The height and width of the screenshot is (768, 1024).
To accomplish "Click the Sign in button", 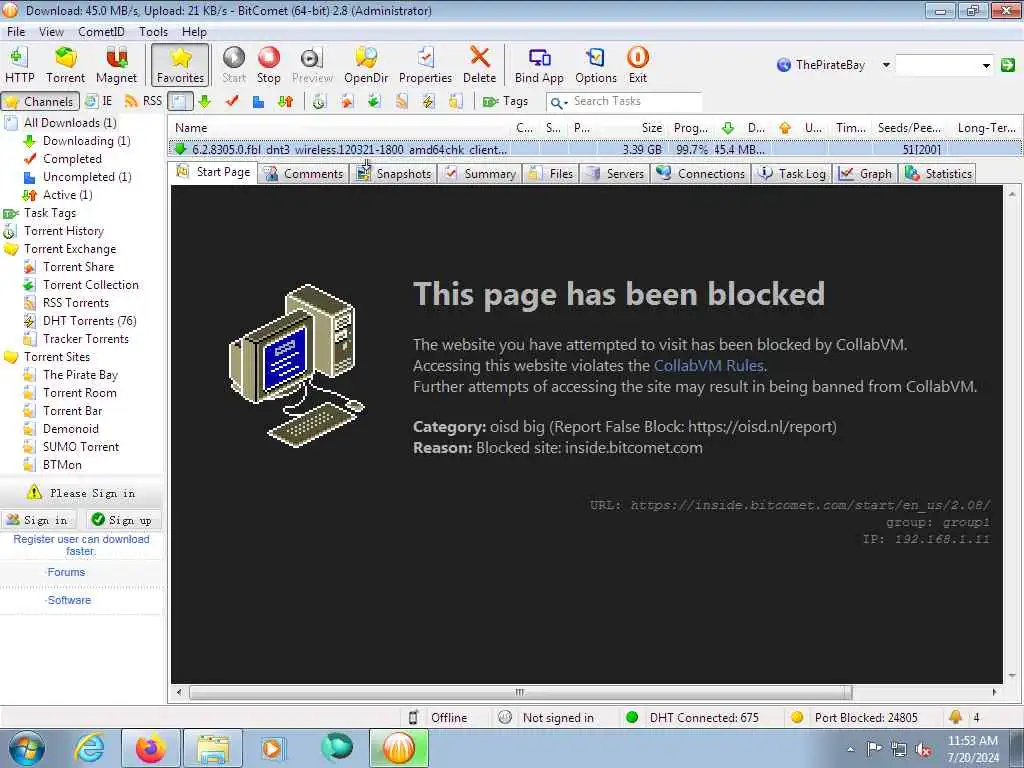I will 38,520.
